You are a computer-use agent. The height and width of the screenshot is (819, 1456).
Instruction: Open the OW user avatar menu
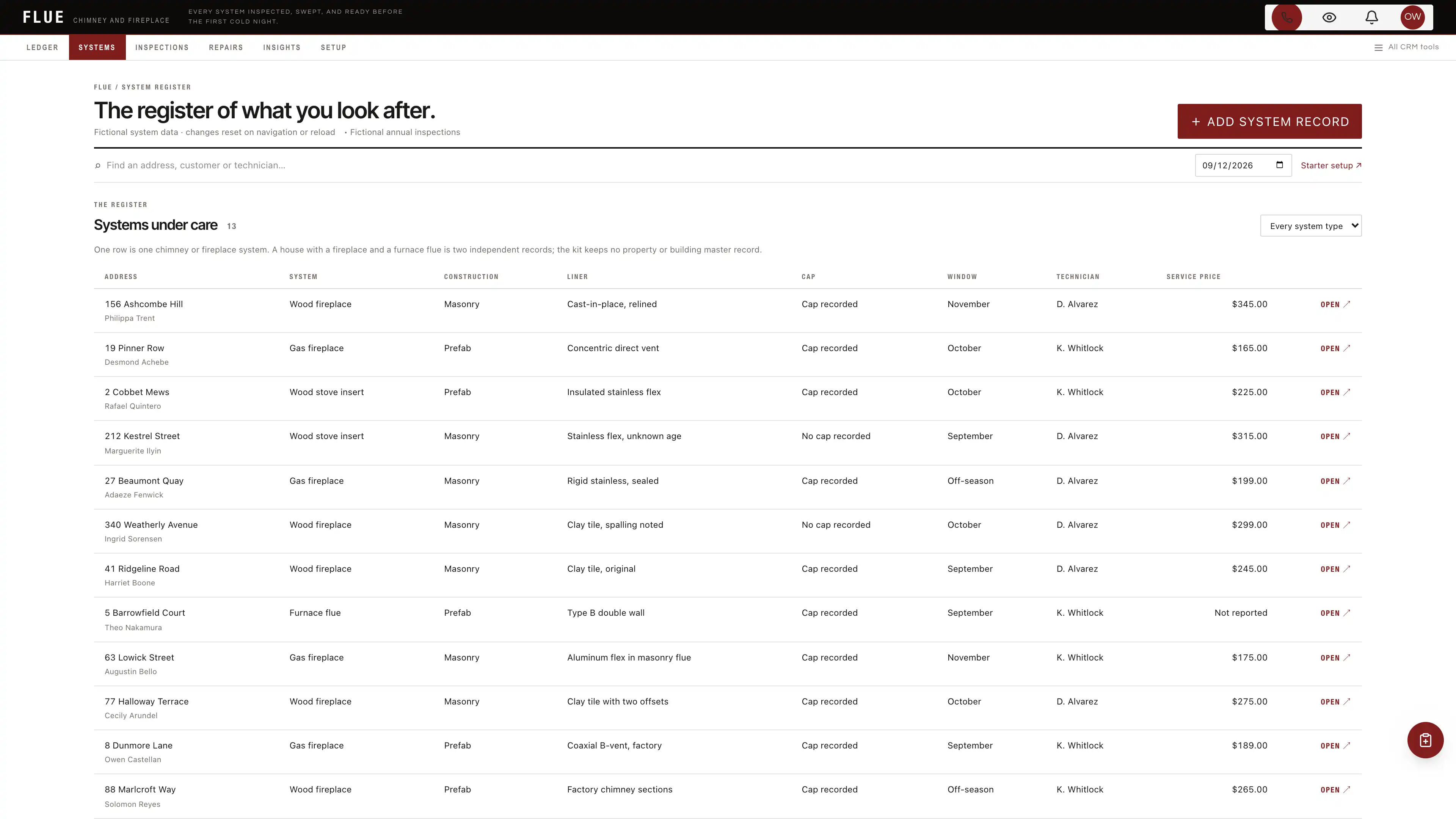tap(1412, 17)
